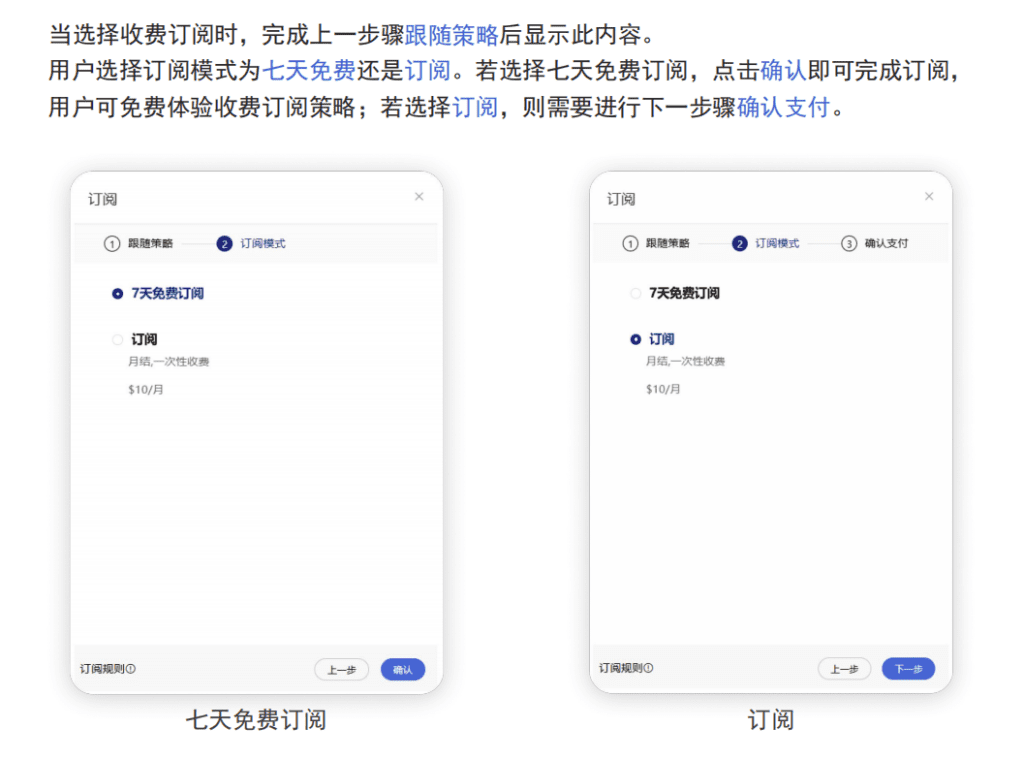Click 上一步 button in the left dialog
The height and width of the screenshot is (759, 1024).
[341, 670]
